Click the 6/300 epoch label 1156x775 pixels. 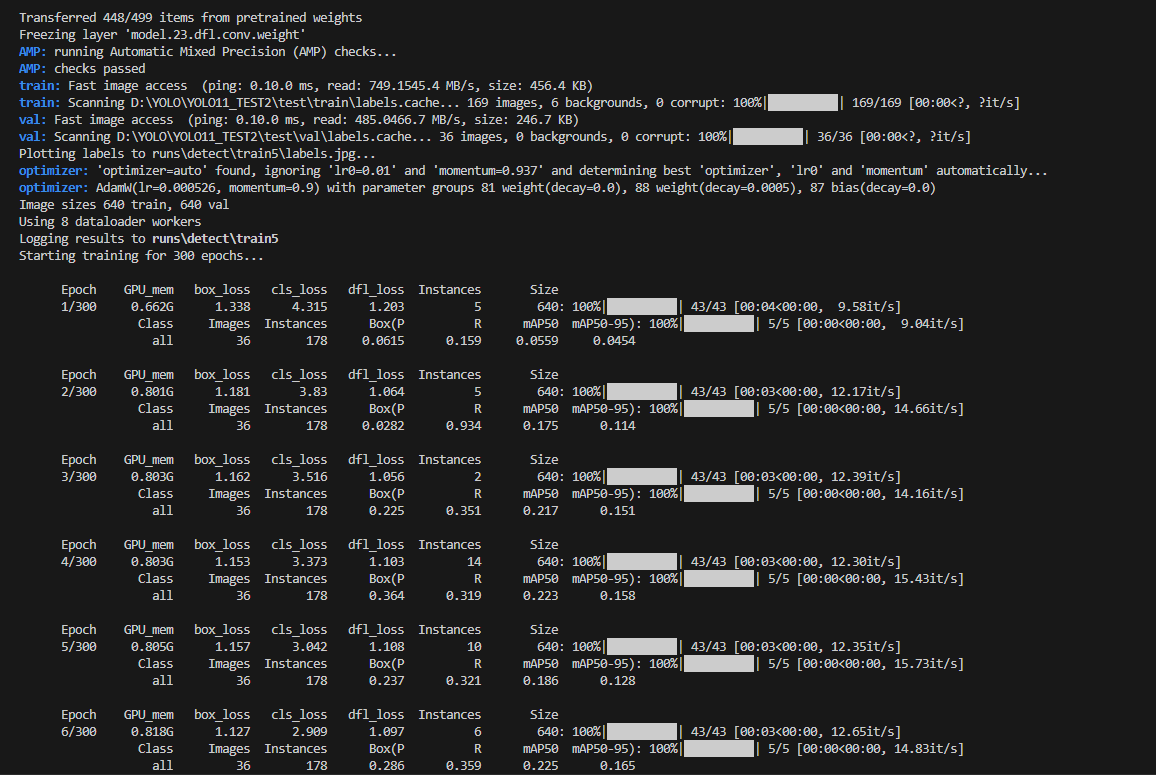tap(79, 732)
